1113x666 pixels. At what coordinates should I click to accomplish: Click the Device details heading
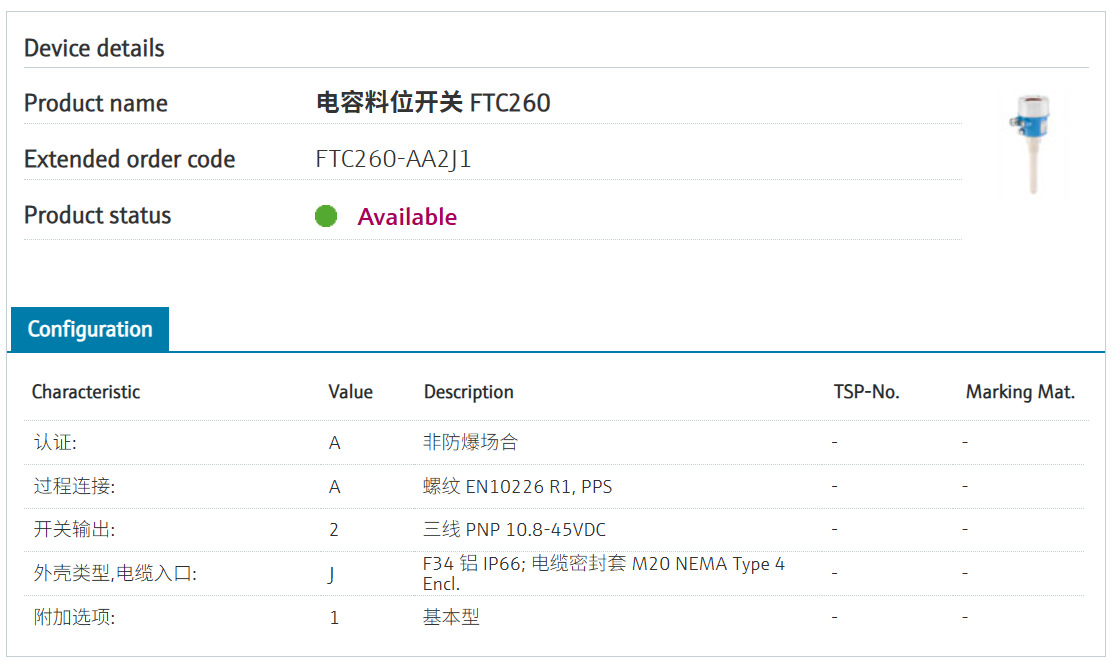pyautogui.click(x=94, y=48)
